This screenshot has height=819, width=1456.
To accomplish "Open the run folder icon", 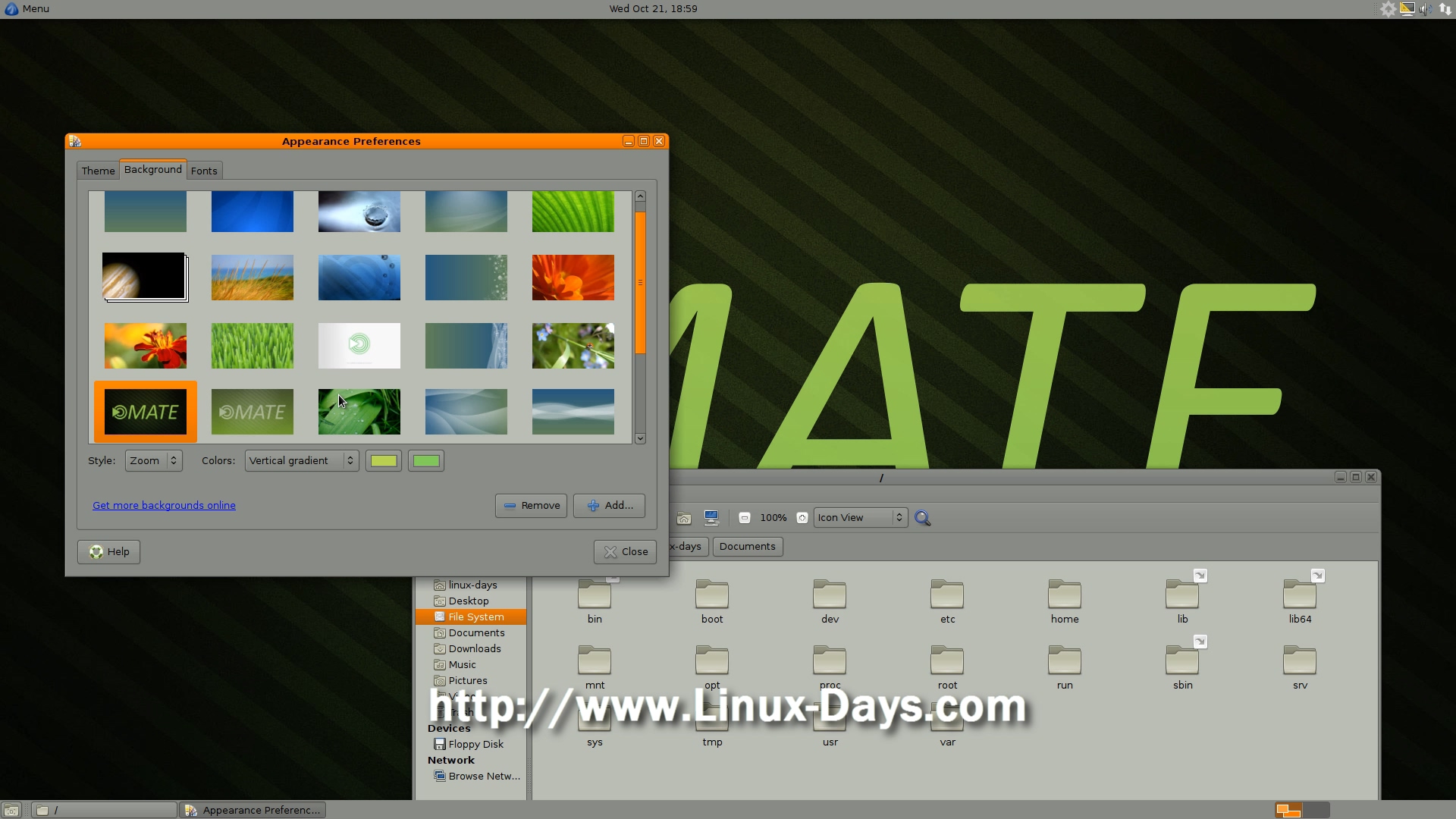I will tap(1065, 661).
